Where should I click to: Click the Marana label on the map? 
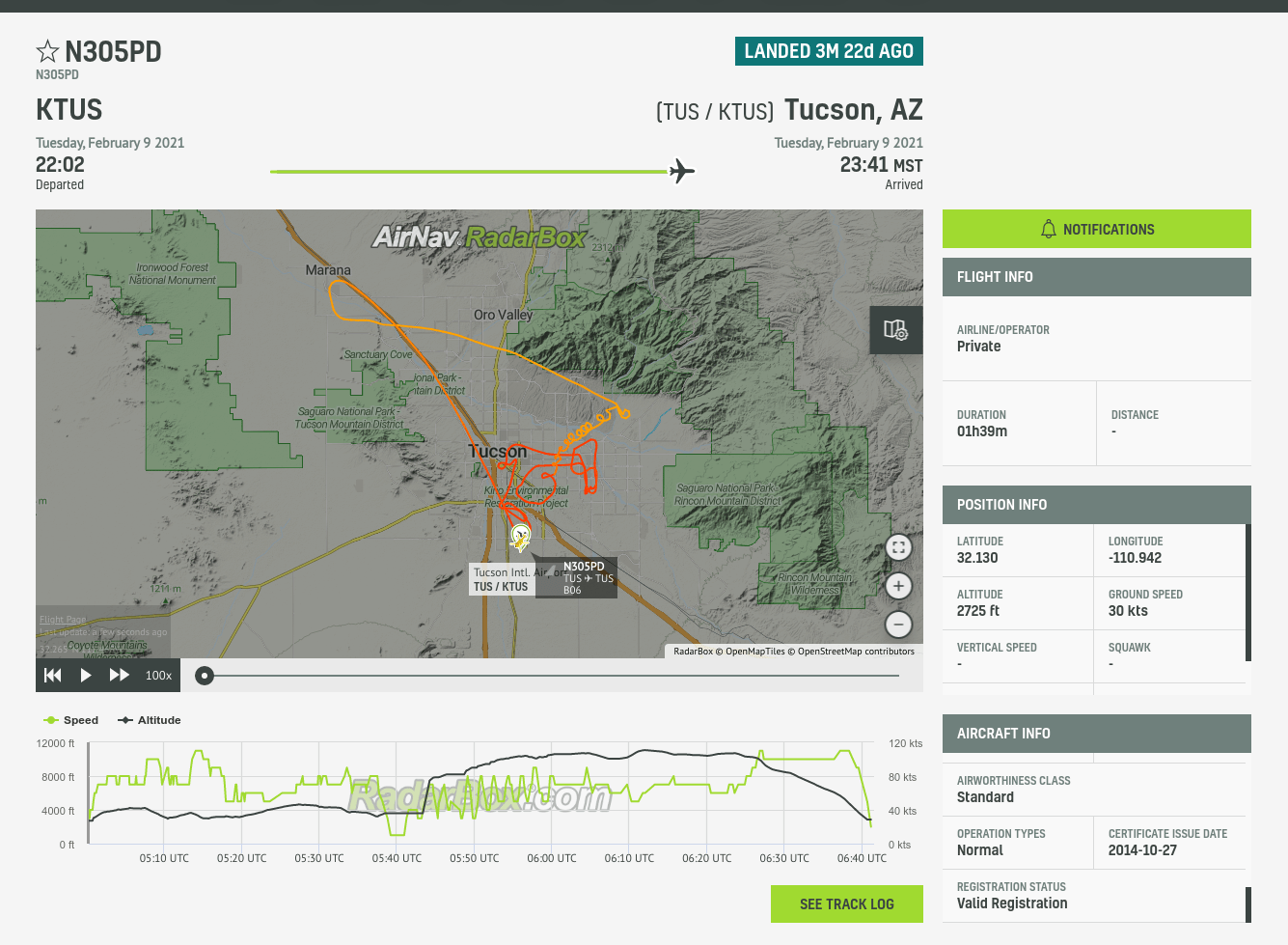pyautogui.click(x=328, y=270)
